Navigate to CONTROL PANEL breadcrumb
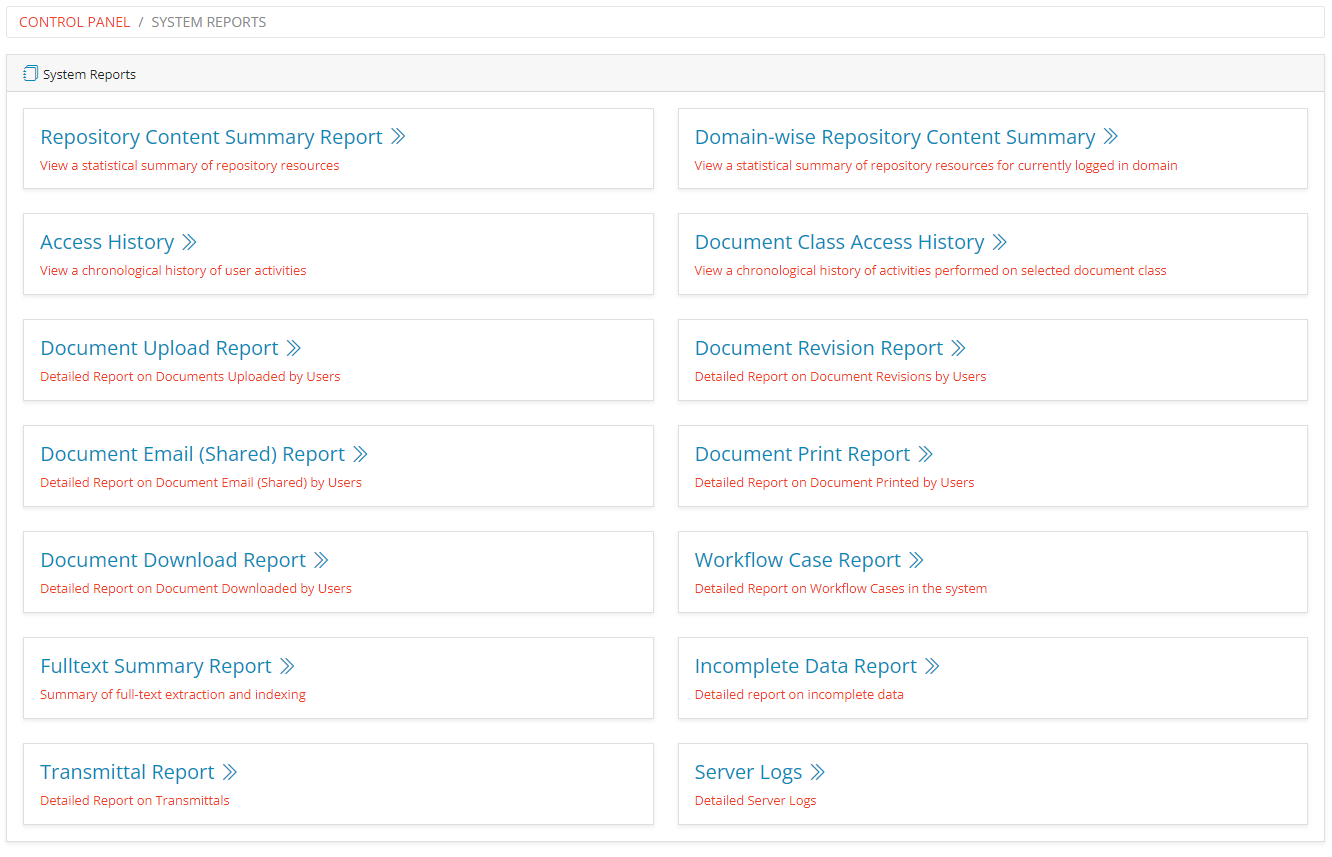The height and width of the screenshot is (857, 1332). click(x=74, y=21)
